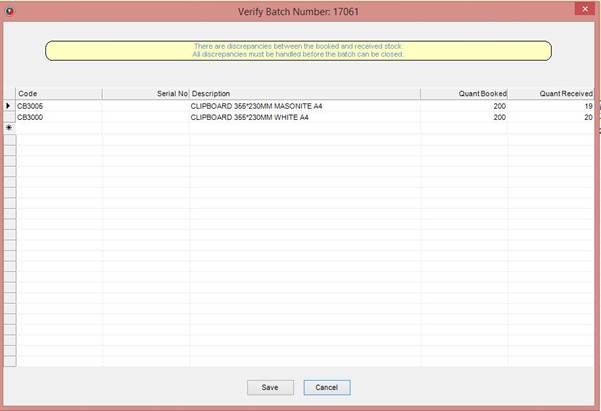
Task: Sort by the Description column header
Action: [304, 93]
